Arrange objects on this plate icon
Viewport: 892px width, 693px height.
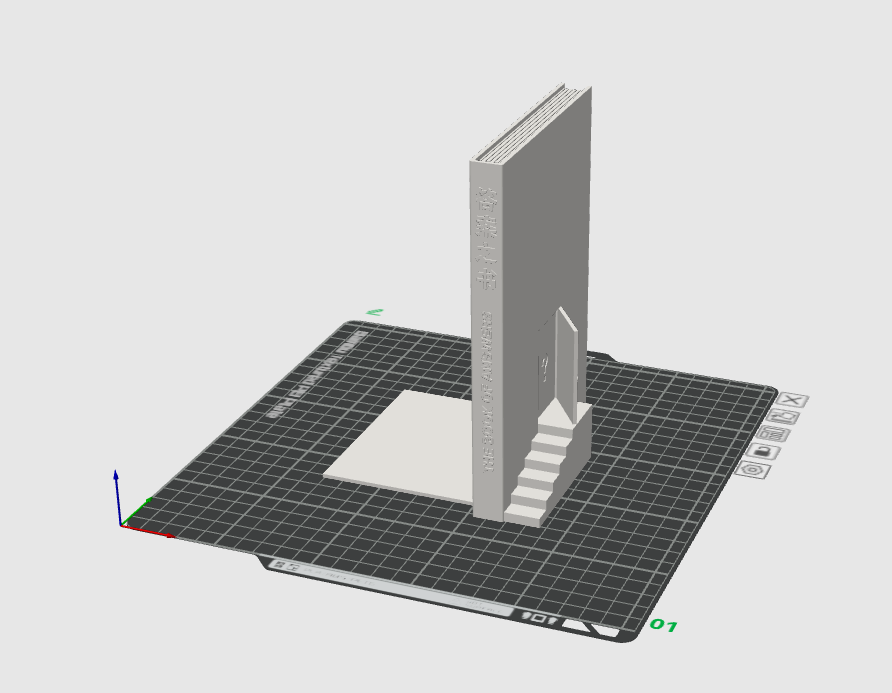point(773,435)
